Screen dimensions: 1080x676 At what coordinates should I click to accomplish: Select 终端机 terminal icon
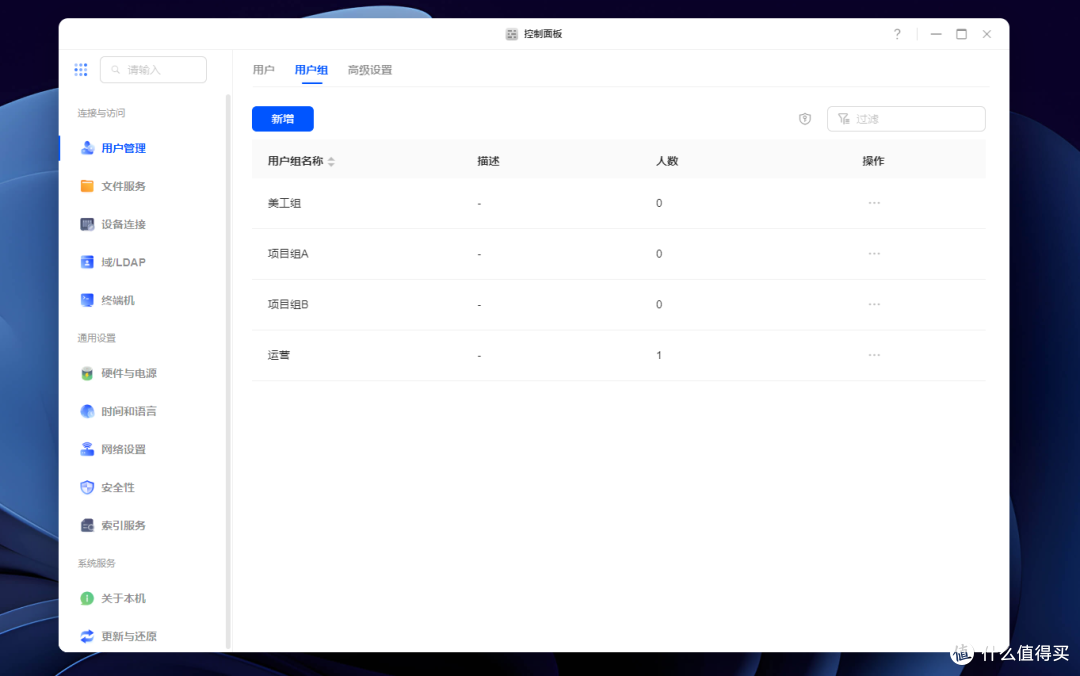[x=87, y=300]
